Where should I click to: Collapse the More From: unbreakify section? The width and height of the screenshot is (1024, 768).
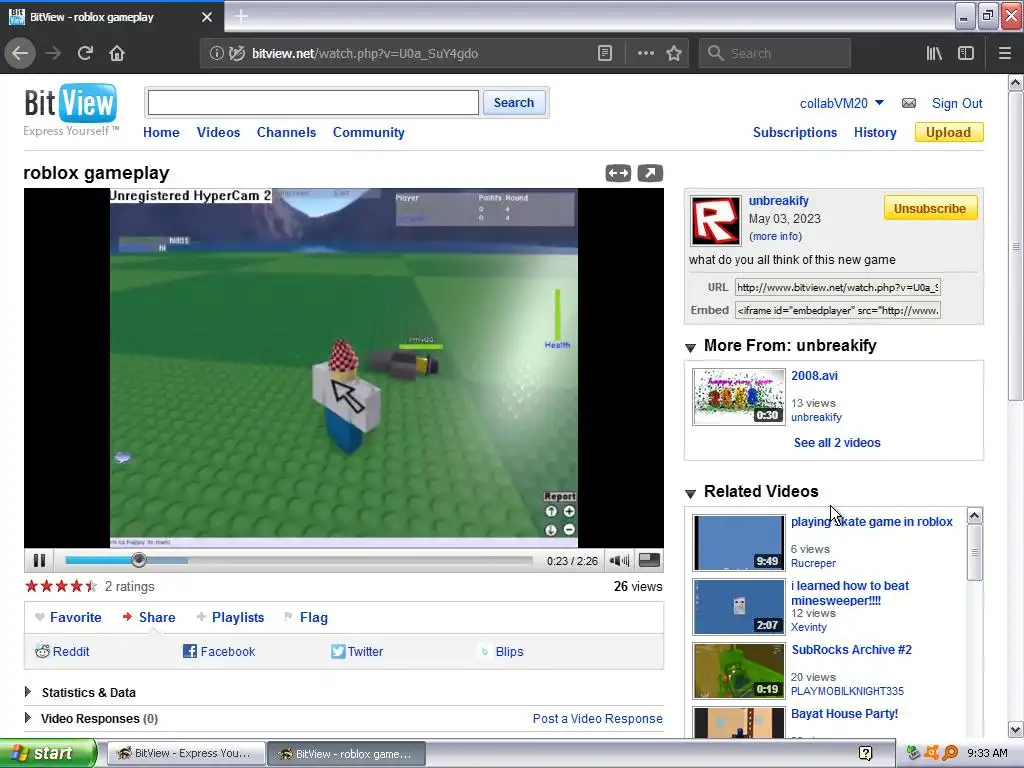[x=690, y=347]
